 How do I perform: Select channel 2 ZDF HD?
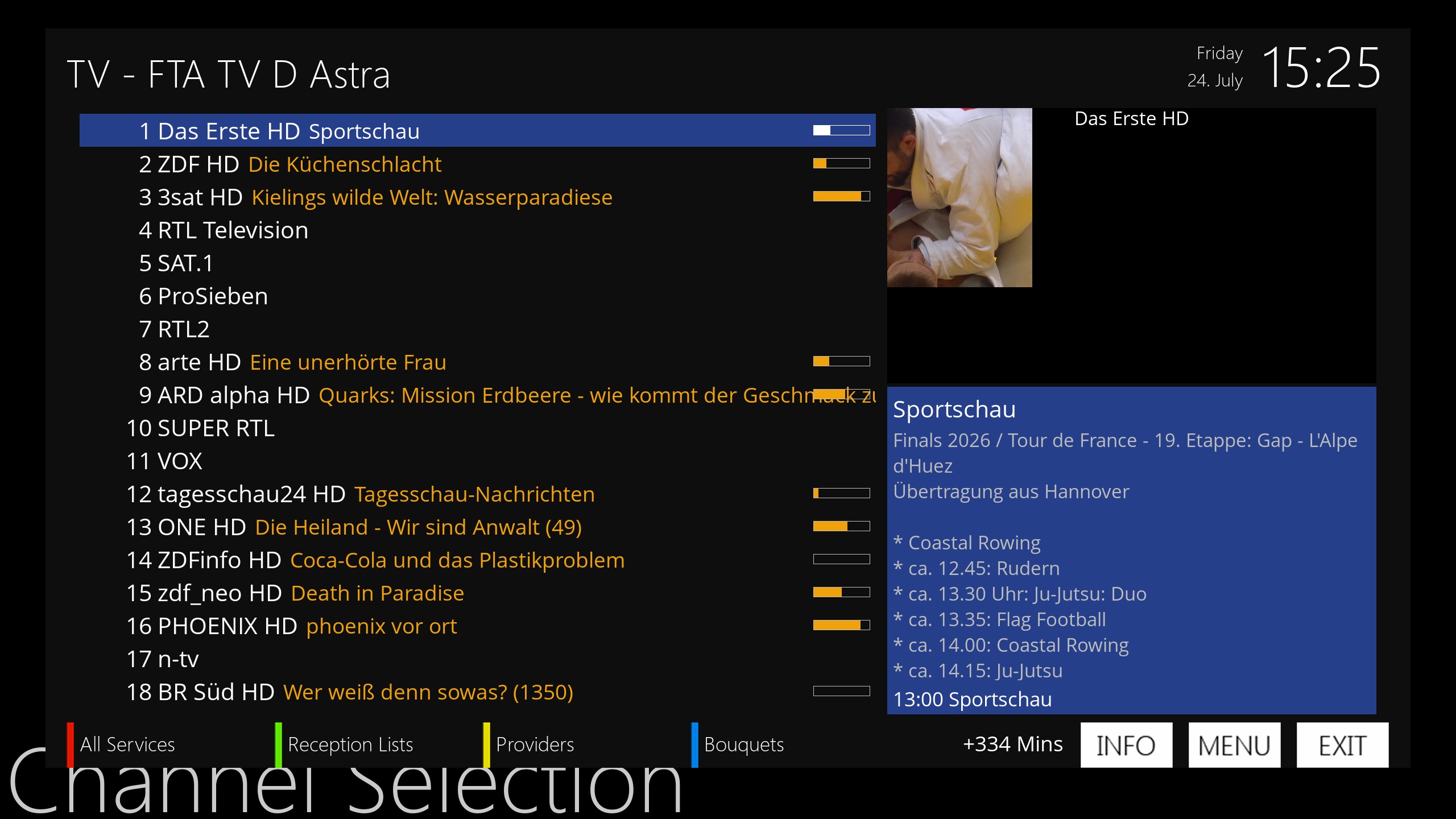(x=477, y=164)
